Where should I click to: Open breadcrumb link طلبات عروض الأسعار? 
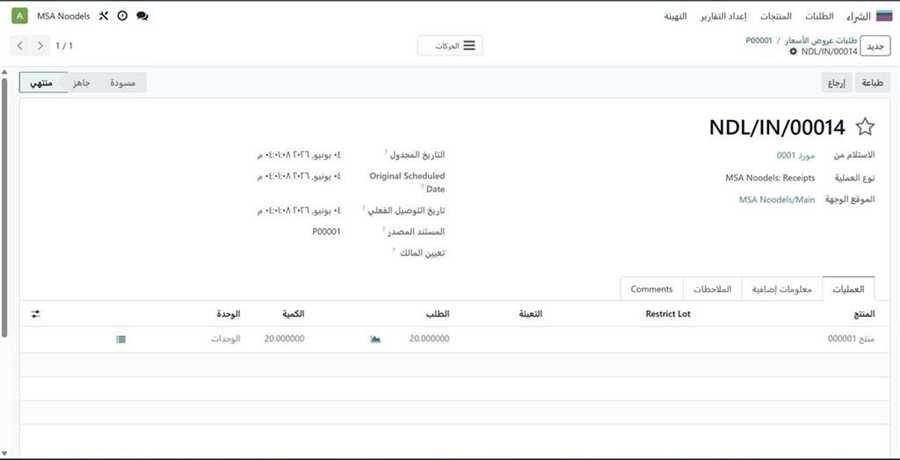821,41
